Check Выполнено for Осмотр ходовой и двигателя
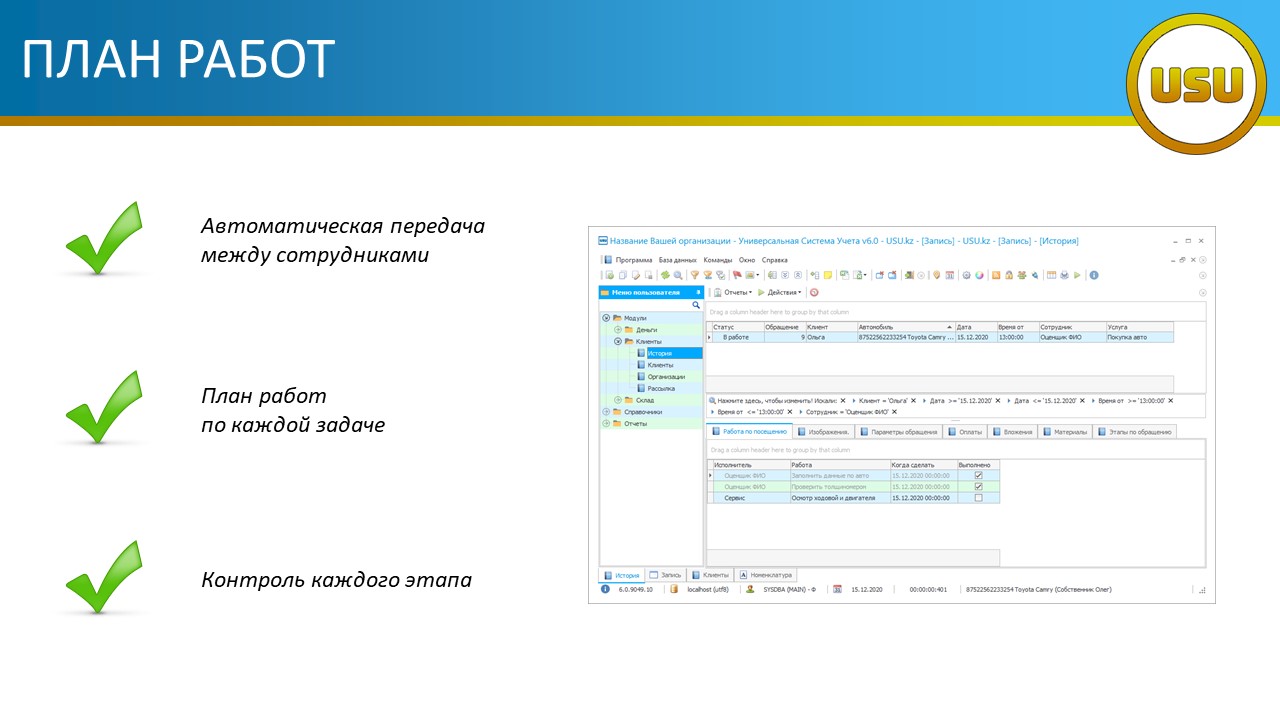 coord(978,498)
